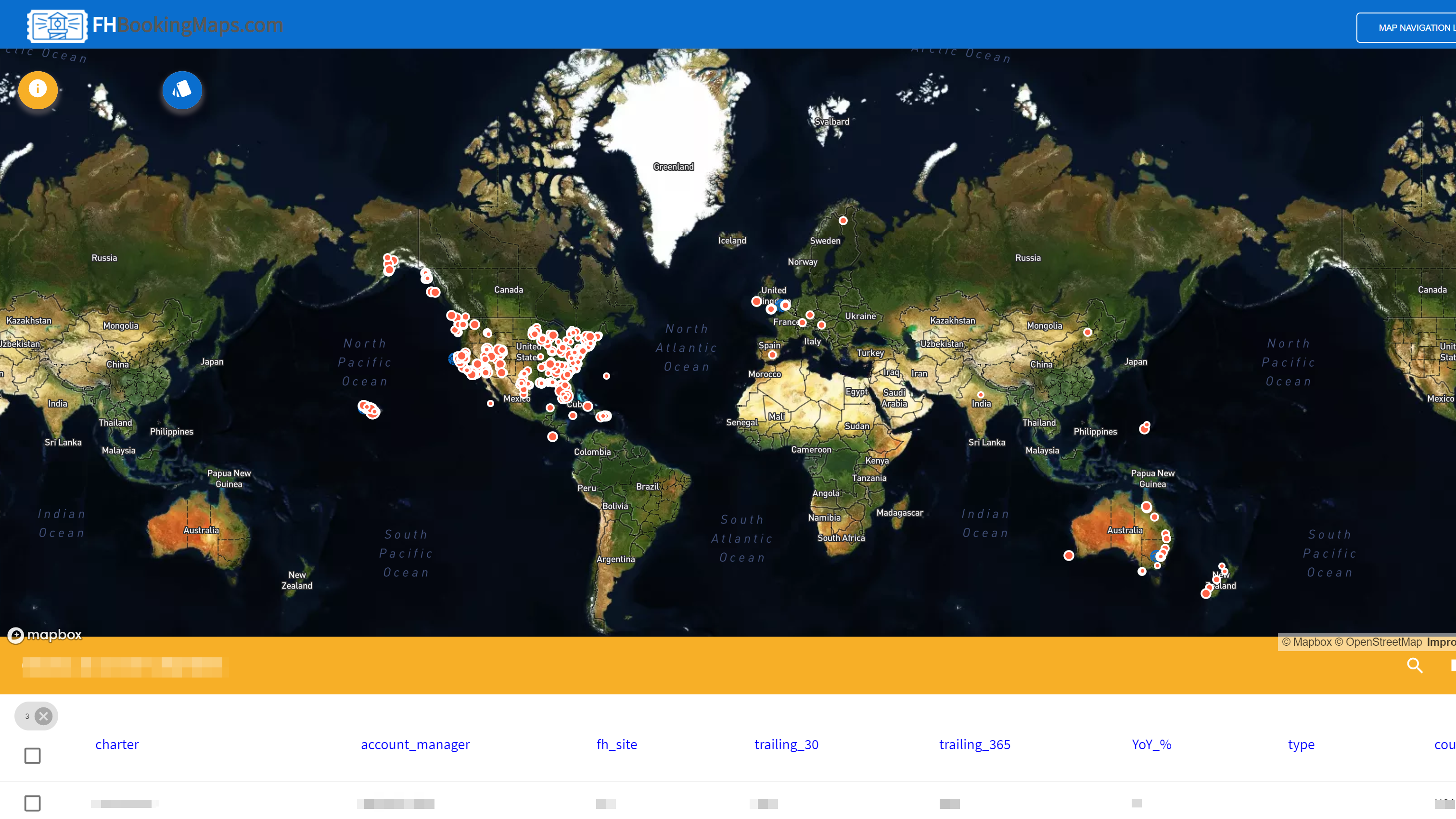Image resolution: width=1456 pixels, height=819 pixels.
Task: Click the Svalbard map label
Action: [831, 122]
